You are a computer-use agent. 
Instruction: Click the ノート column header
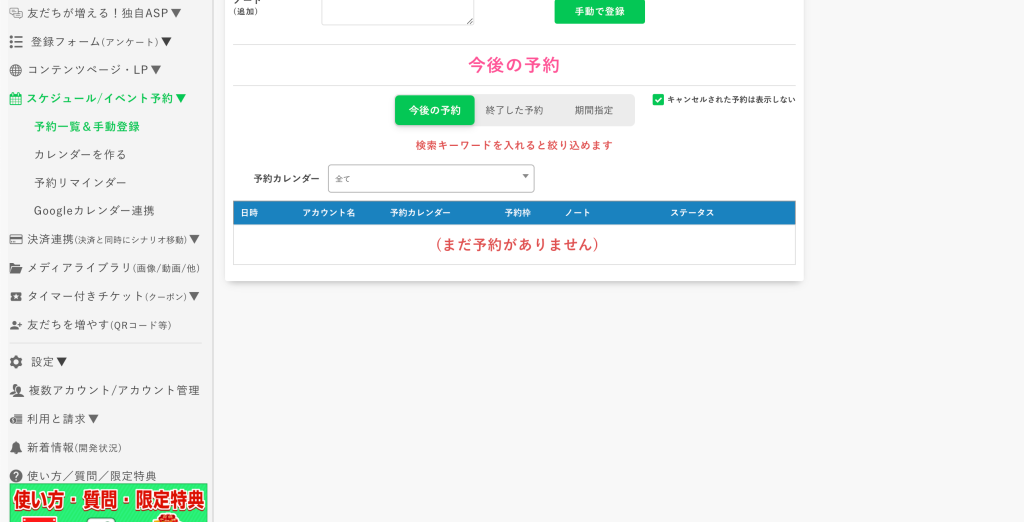[x=577, y=213]
